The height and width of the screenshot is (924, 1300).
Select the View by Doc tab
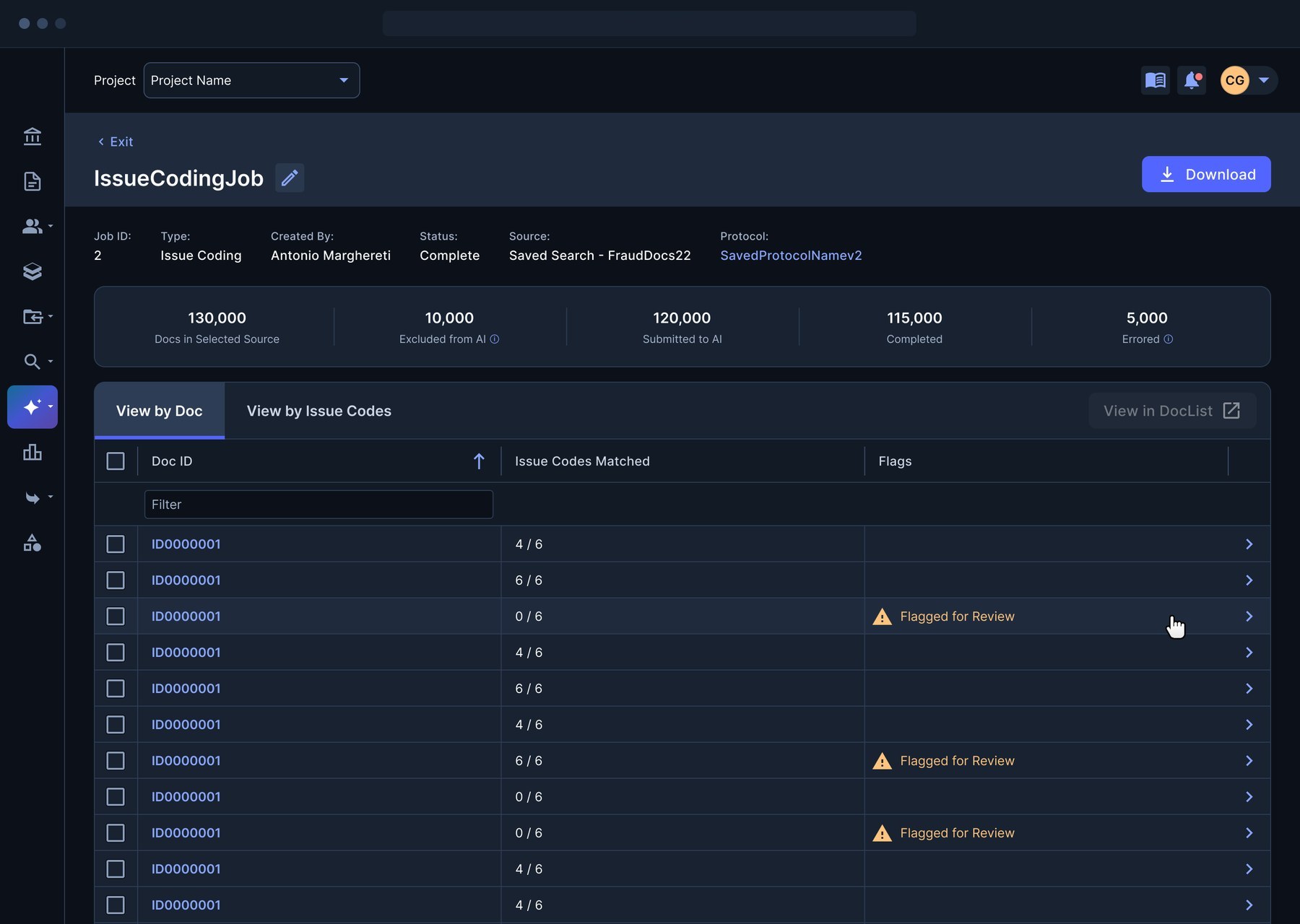coord(160,411)
